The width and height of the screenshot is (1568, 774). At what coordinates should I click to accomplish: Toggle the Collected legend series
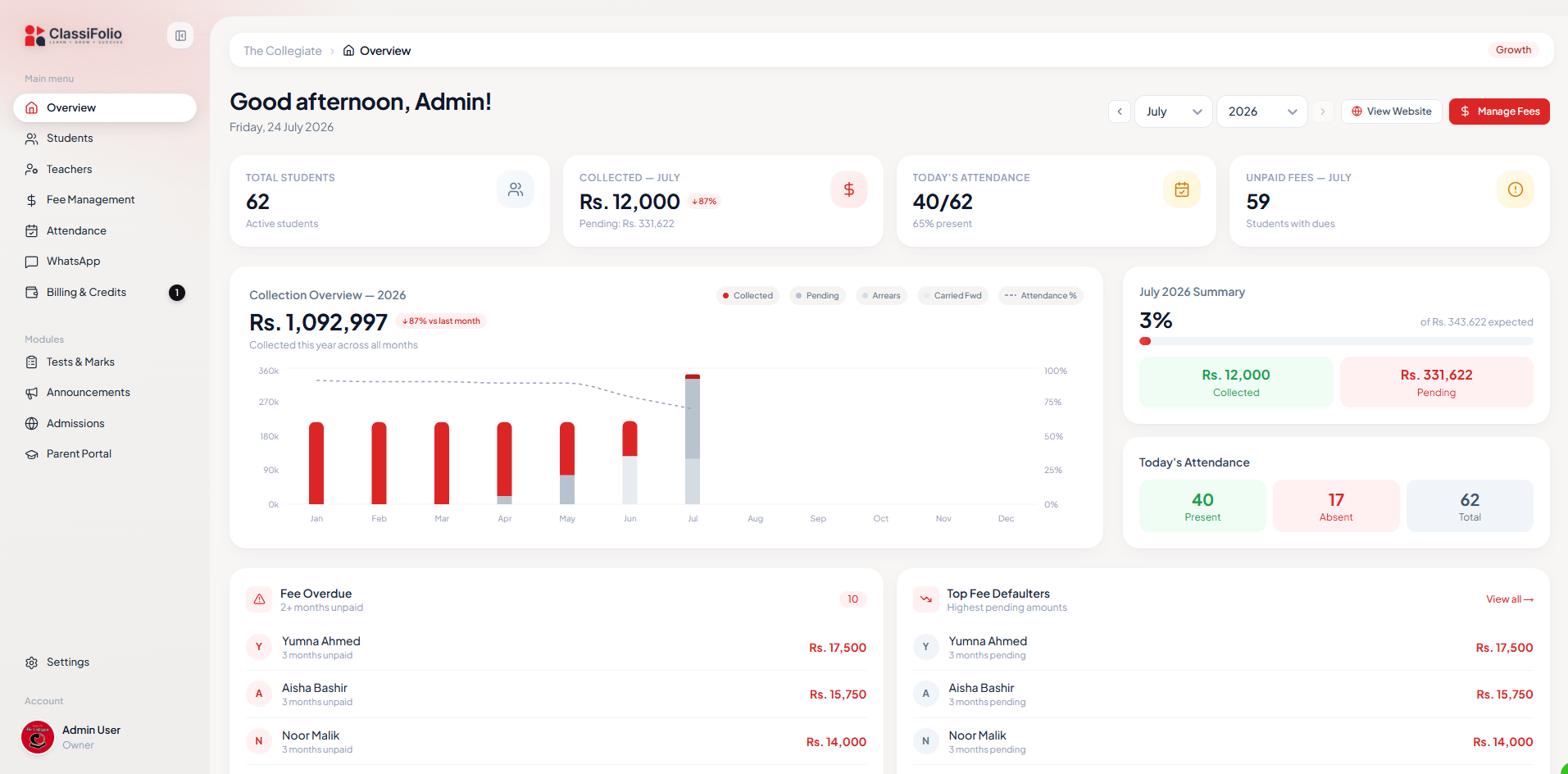pos(748,296)
